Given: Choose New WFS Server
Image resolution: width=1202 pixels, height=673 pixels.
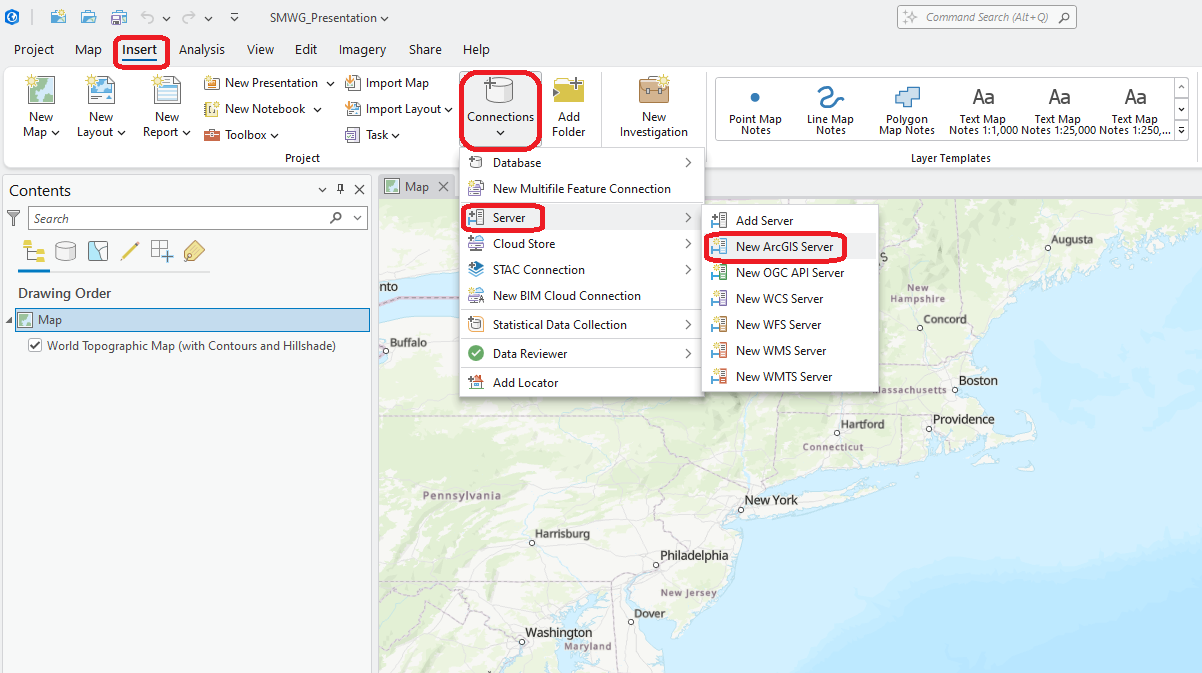Looking at the screenshot, I should [790, 325].
